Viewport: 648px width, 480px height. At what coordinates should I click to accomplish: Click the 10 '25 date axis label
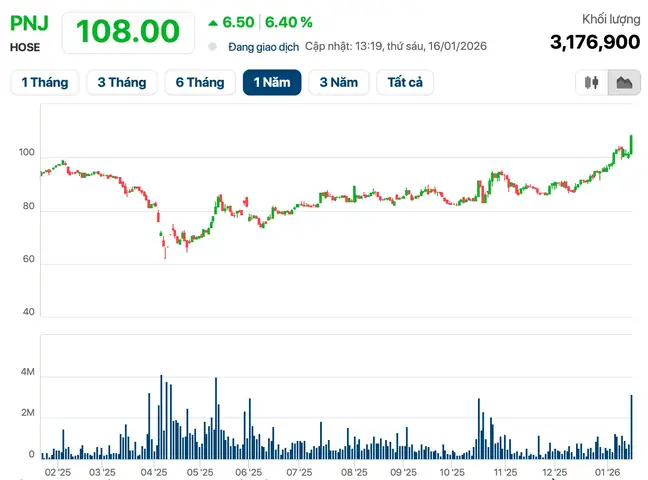coord(452,472)
